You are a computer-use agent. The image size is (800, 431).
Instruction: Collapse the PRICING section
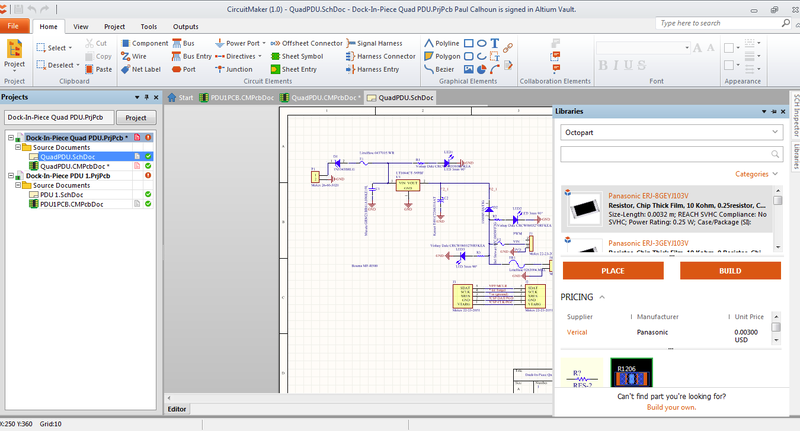pyautogui.click(x=600, y=297)
